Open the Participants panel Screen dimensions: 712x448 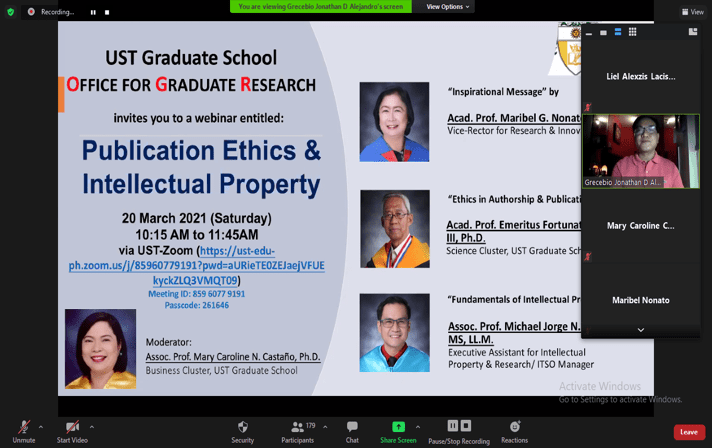[x=298, y=432]
